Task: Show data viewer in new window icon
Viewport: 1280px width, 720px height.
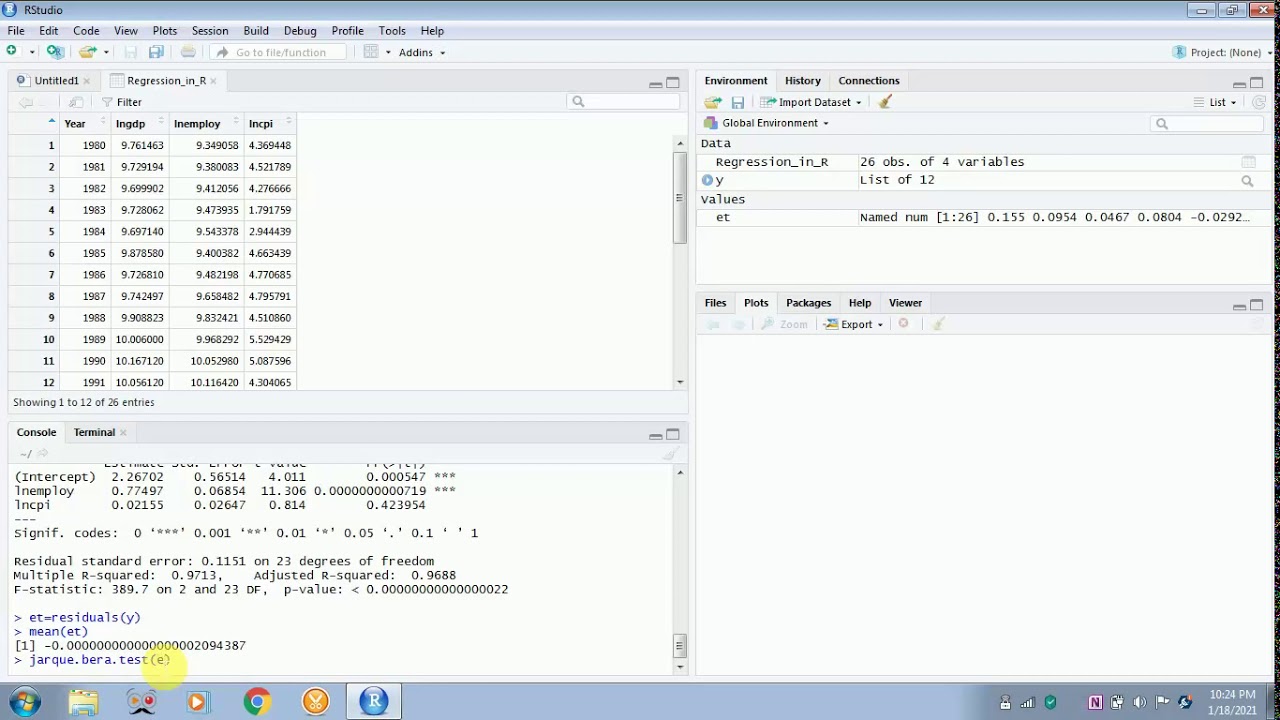Action: point(77,102)
